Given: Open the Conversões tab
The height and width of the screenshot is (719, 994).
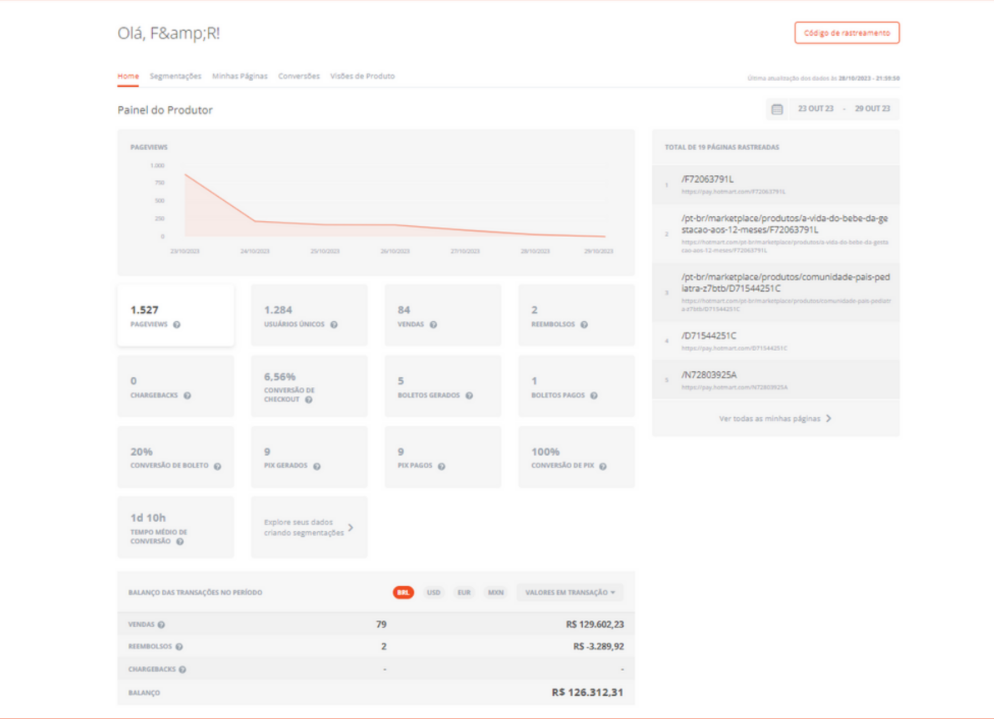Looking at the screenshot, I should click(x=299, y=76).
